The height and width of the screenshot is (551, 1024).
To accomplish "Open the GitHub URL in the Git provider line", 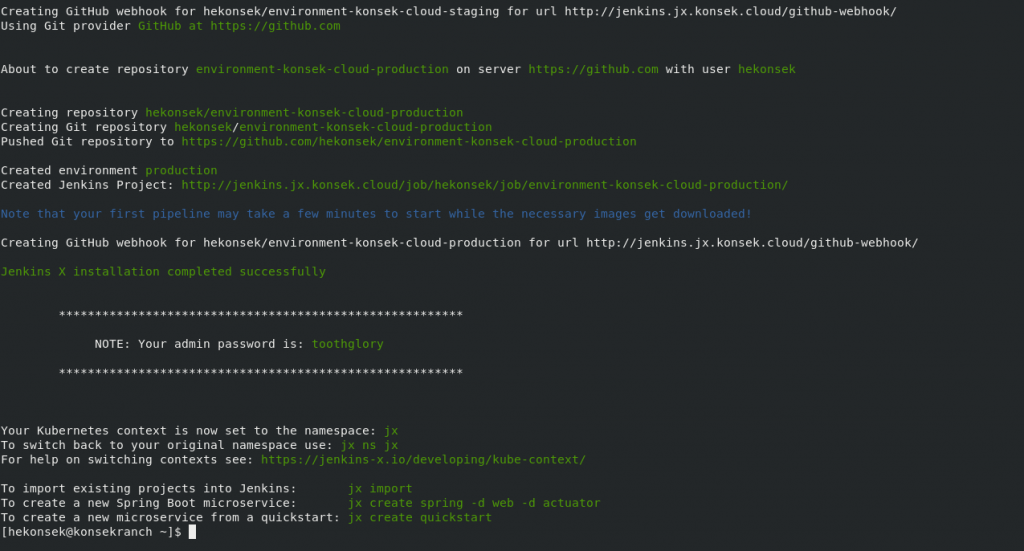I will pyautogui.click(x=275, y=26).
